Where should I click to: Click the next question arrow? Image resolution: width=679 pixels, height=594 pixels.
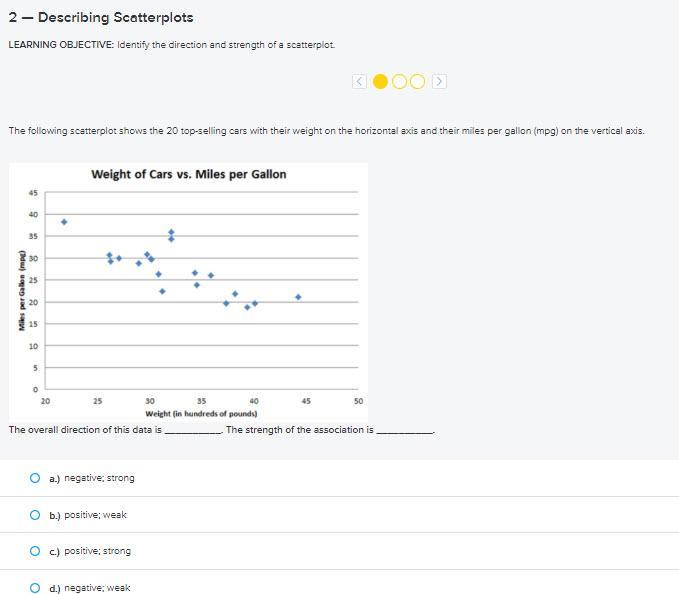tap(439, 82)
